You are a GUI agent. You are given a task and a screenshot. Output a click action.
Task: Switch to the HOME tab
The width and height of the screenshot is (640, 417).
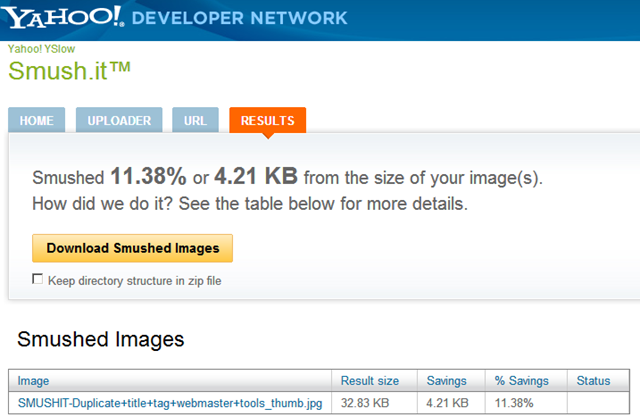pyautogui.click(x=36, y=120)
